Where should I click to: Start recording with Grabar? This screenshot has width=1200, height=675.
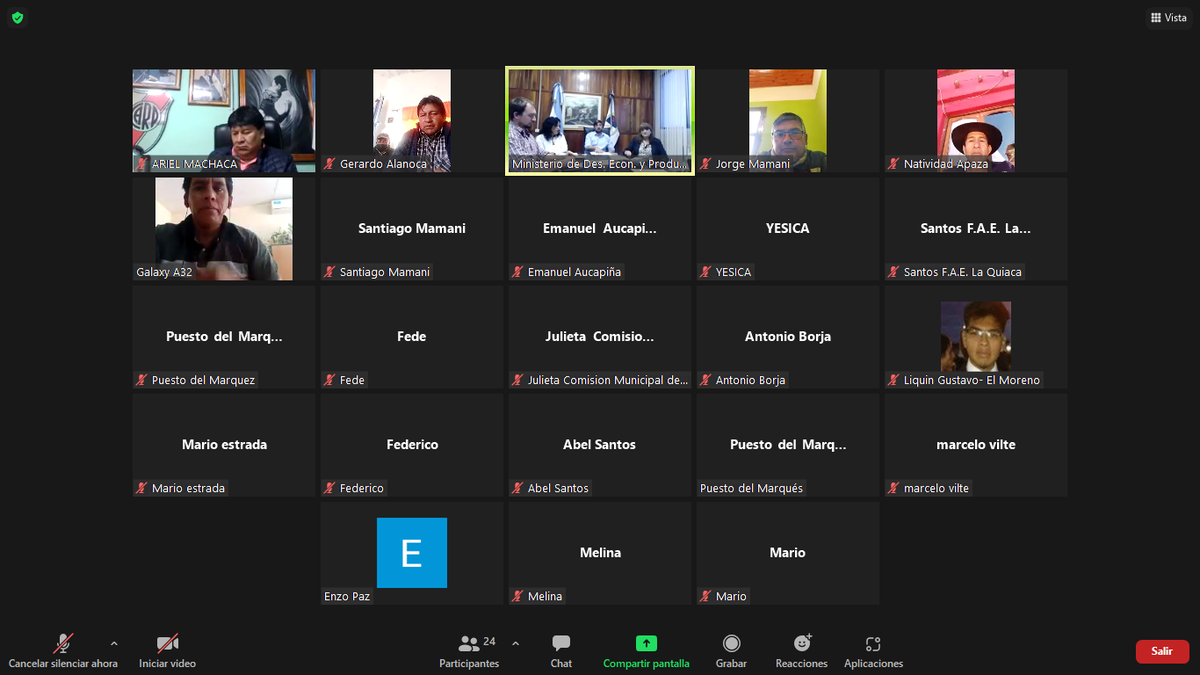point(731,651)
